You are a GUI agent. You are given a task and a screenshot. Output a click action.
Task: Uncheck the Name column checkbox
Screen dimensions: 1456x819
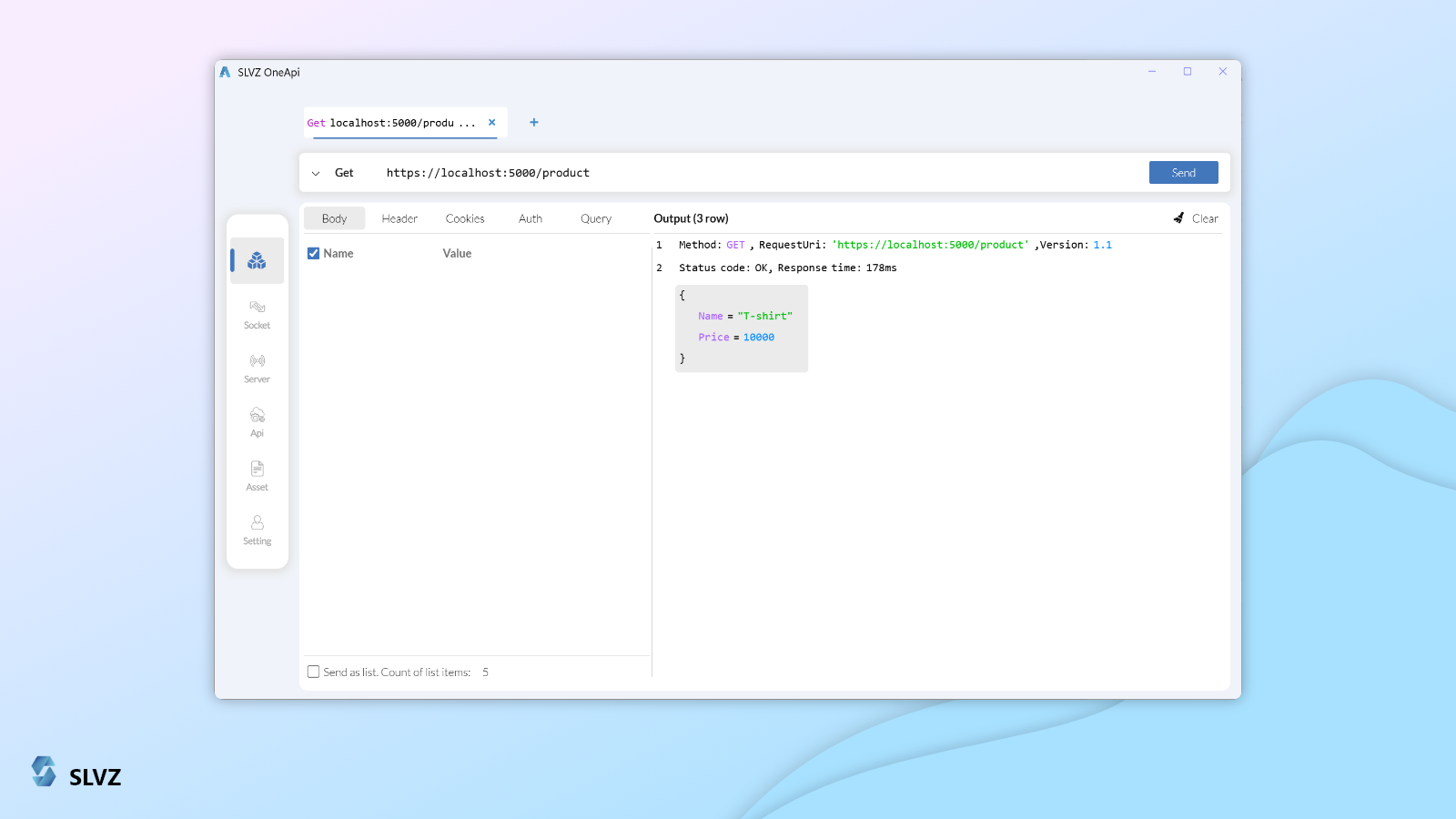point(313,254)
